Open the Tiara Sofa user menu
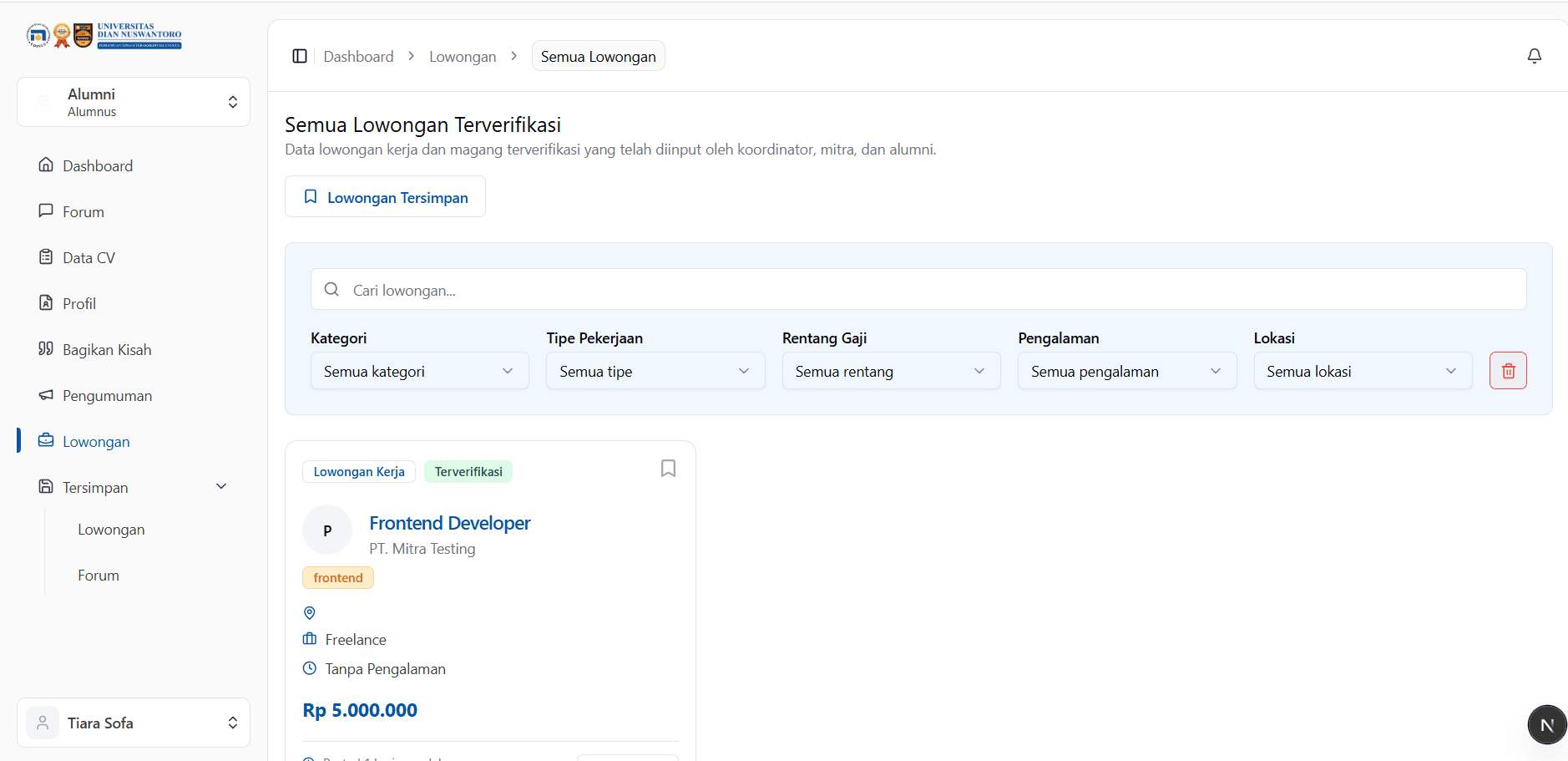The width and height of the screenshot is (1568, 761). 134,723
